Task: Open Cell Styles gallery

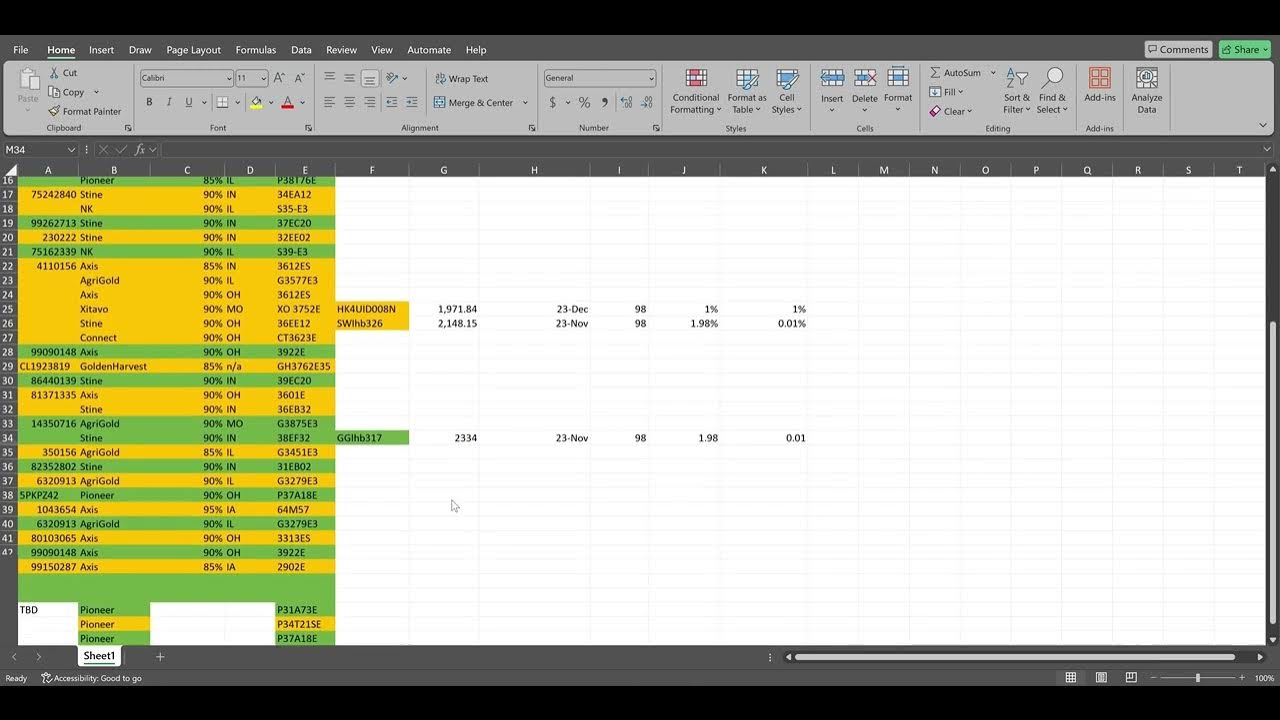Action: point(787,91)
